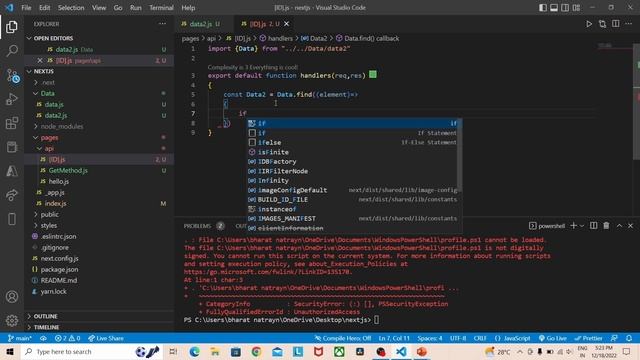Toggle primary sidebar layout icon

[543, 8]
